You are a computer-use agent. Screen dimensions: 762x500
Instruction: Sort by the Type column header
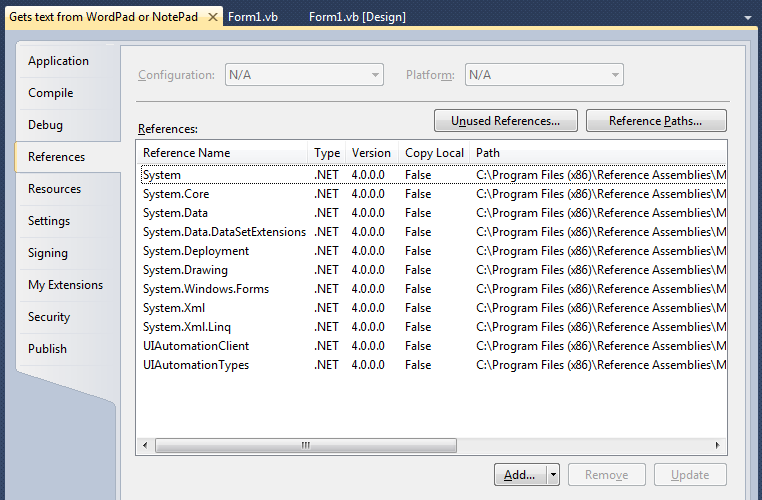pyautogui.click(x=327, y=153)
